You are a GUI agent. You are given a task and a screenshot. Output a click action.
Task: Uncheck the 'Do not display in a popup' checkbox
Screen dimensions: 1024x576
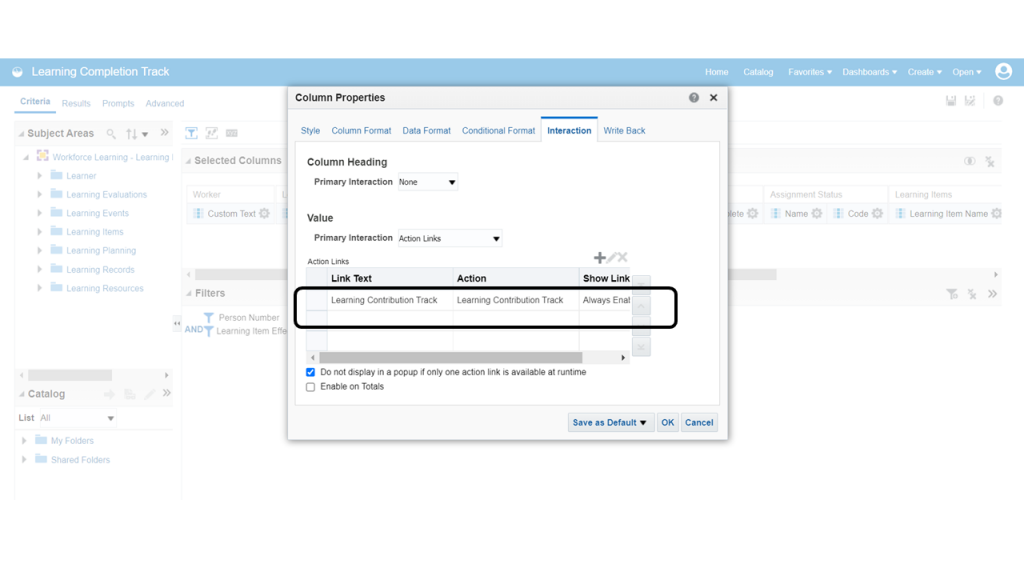click(x=311, y=372)
